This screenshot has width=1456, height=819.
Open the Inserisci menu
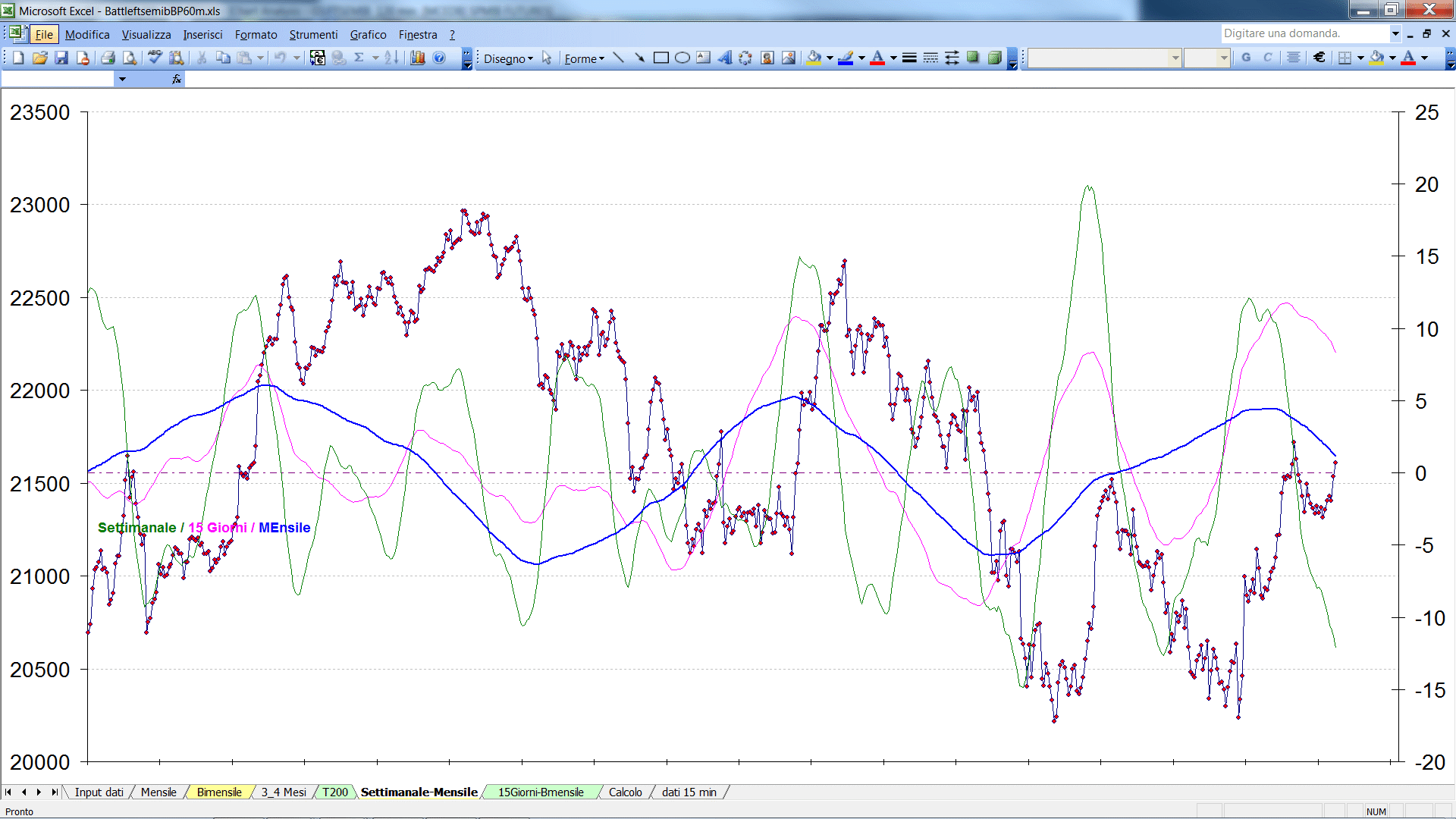click(x=202, y=34)
